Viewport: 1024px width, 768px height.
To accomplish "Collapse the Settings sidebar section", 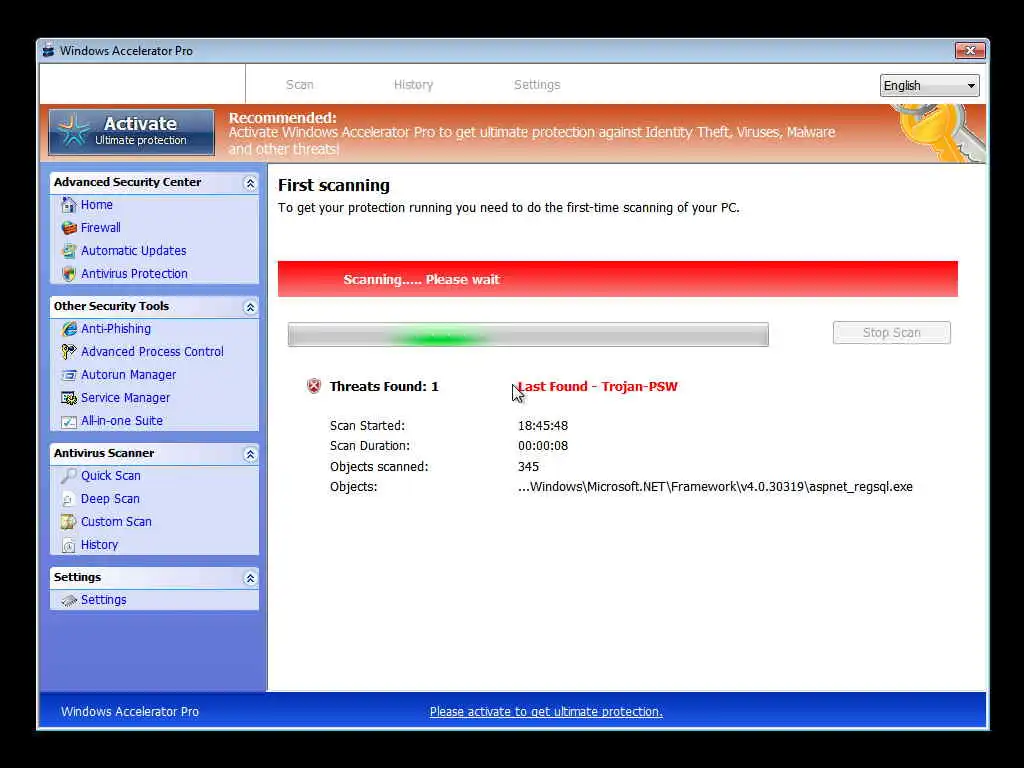I will point(250,578).
